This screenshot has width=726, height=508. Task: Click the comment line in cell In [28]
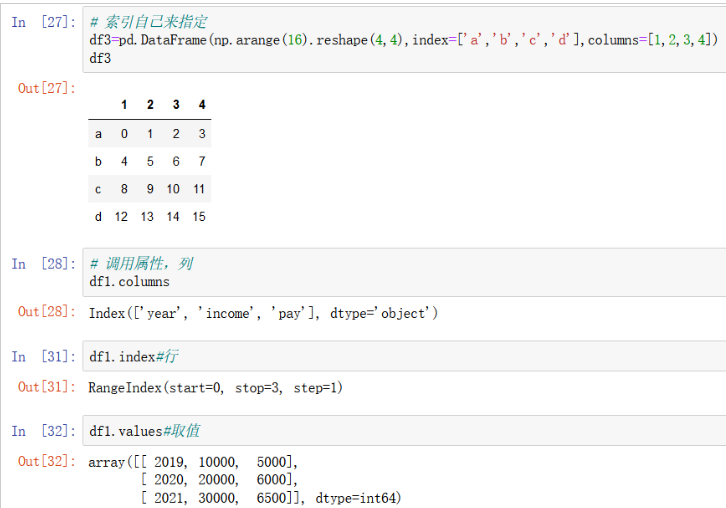tap(142, 263)
